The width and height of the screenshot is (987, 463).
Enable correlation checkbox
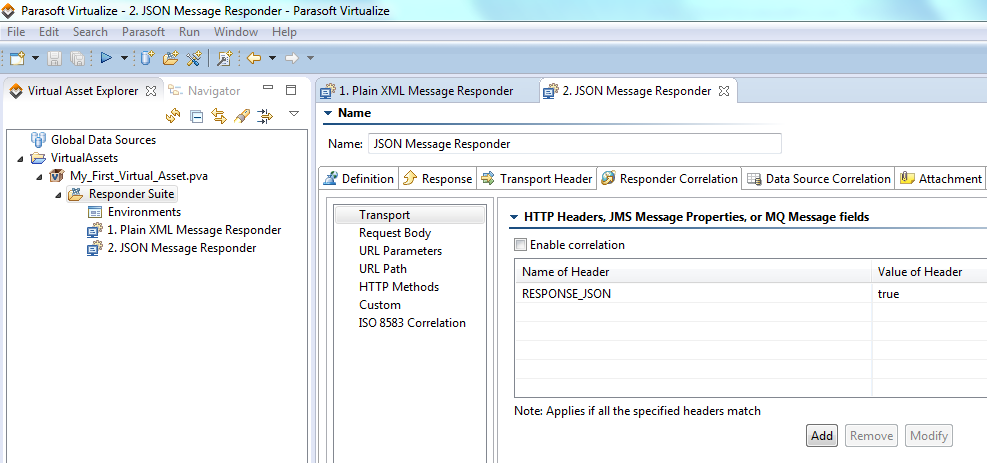tap(520, 245)
